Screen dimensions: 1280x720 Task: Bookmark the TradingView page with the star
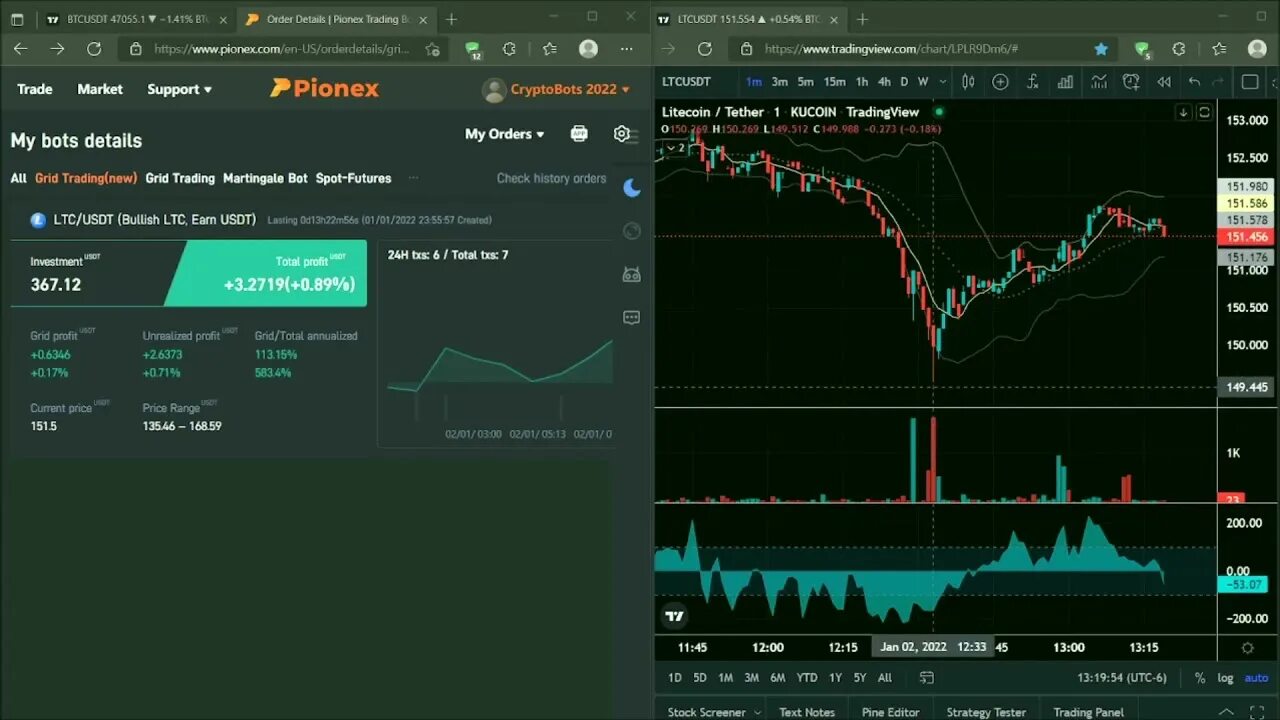click(1101, 48)
